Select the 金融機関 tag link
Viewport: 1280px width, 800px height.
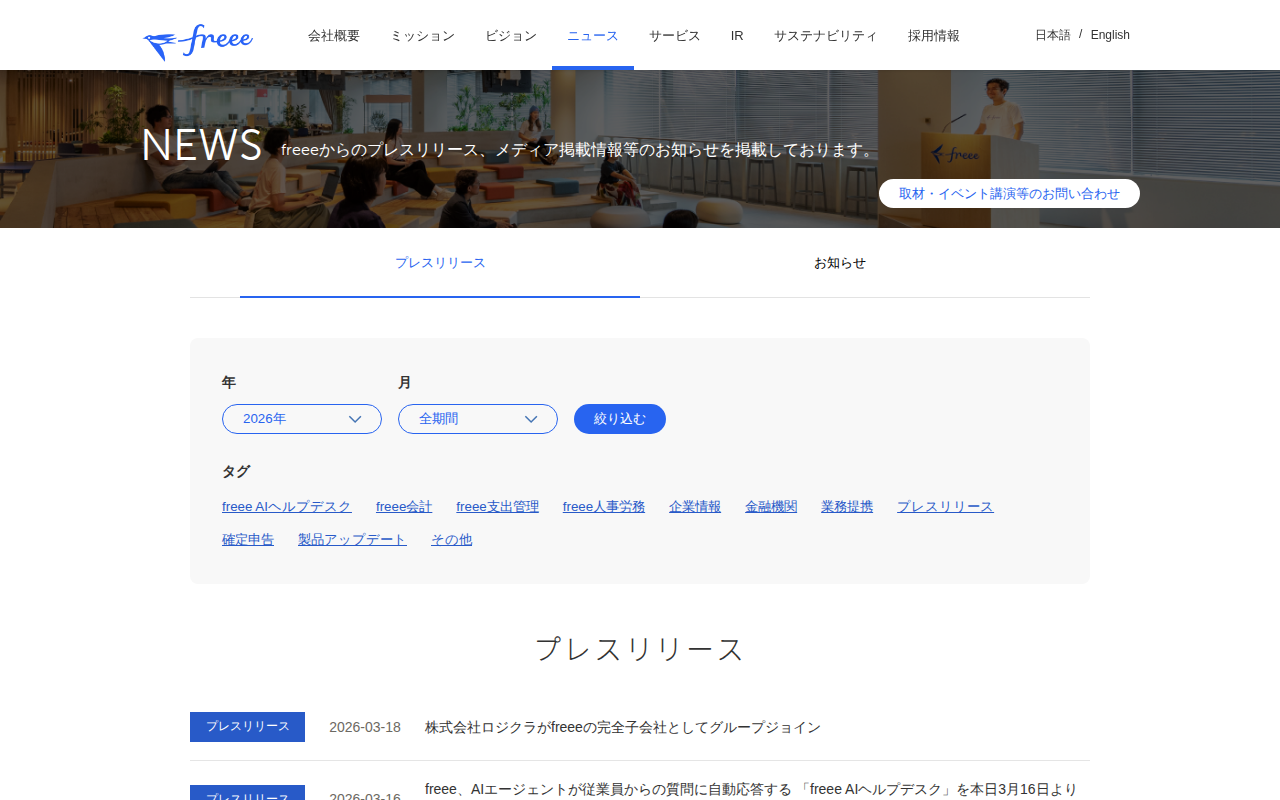771,507
